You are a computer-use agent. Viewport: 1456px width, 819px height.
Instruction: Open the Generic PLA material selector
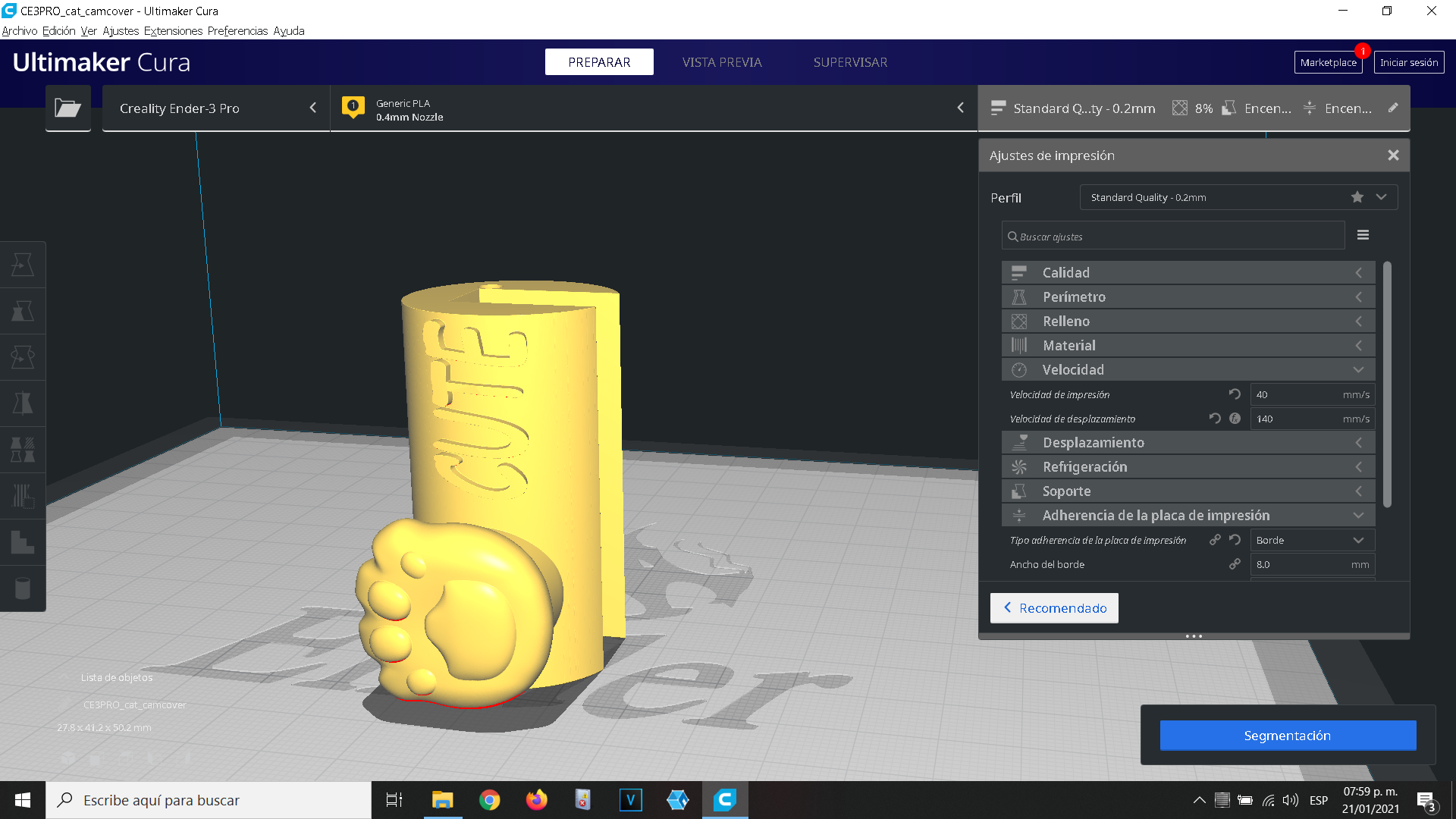tap(654, 108)
